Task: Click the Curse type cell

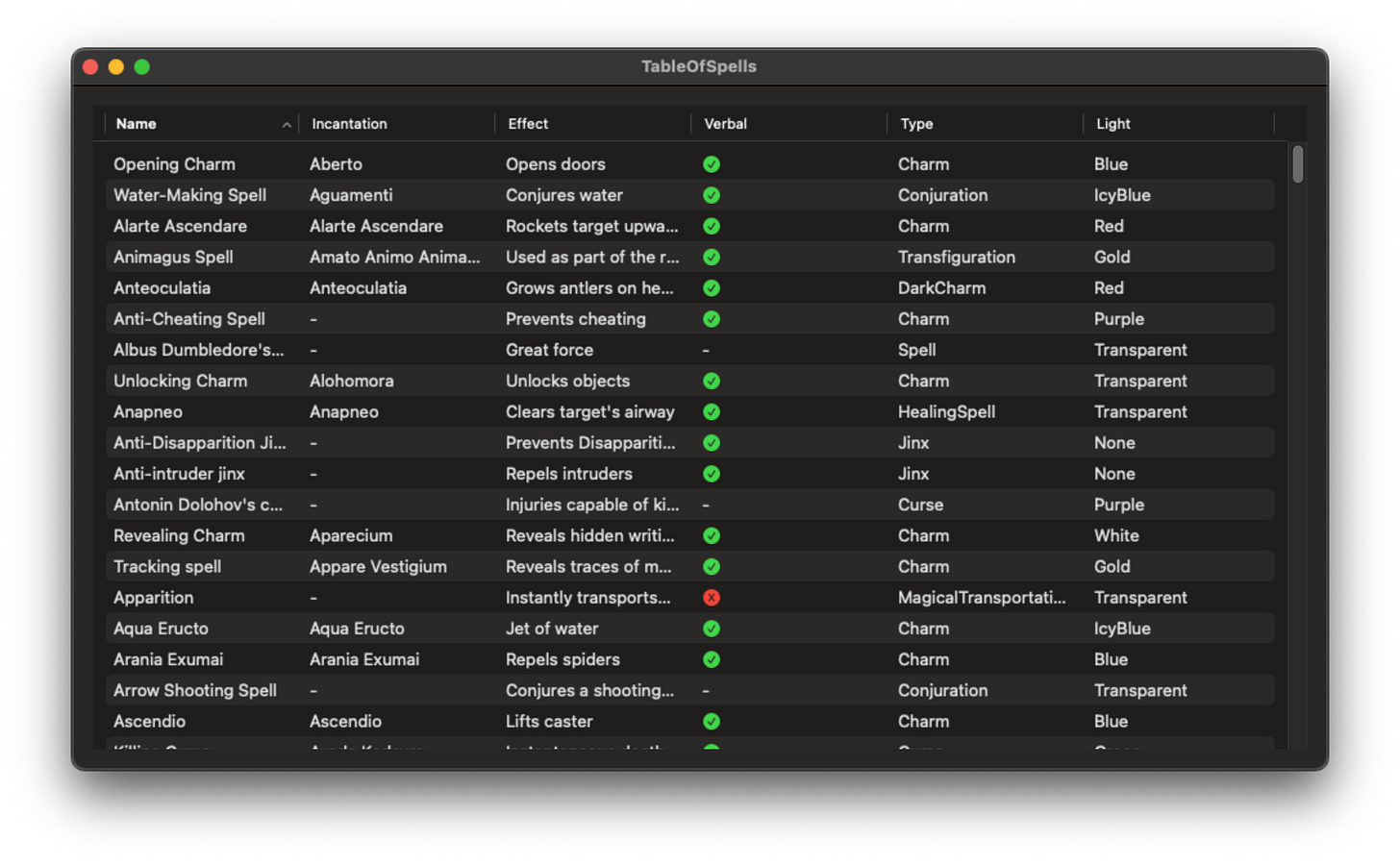Action: [921, 505]
